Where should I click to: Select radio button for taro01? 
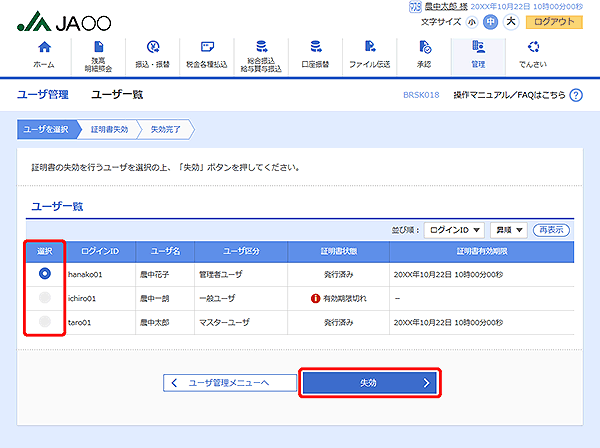click(45, 322)
